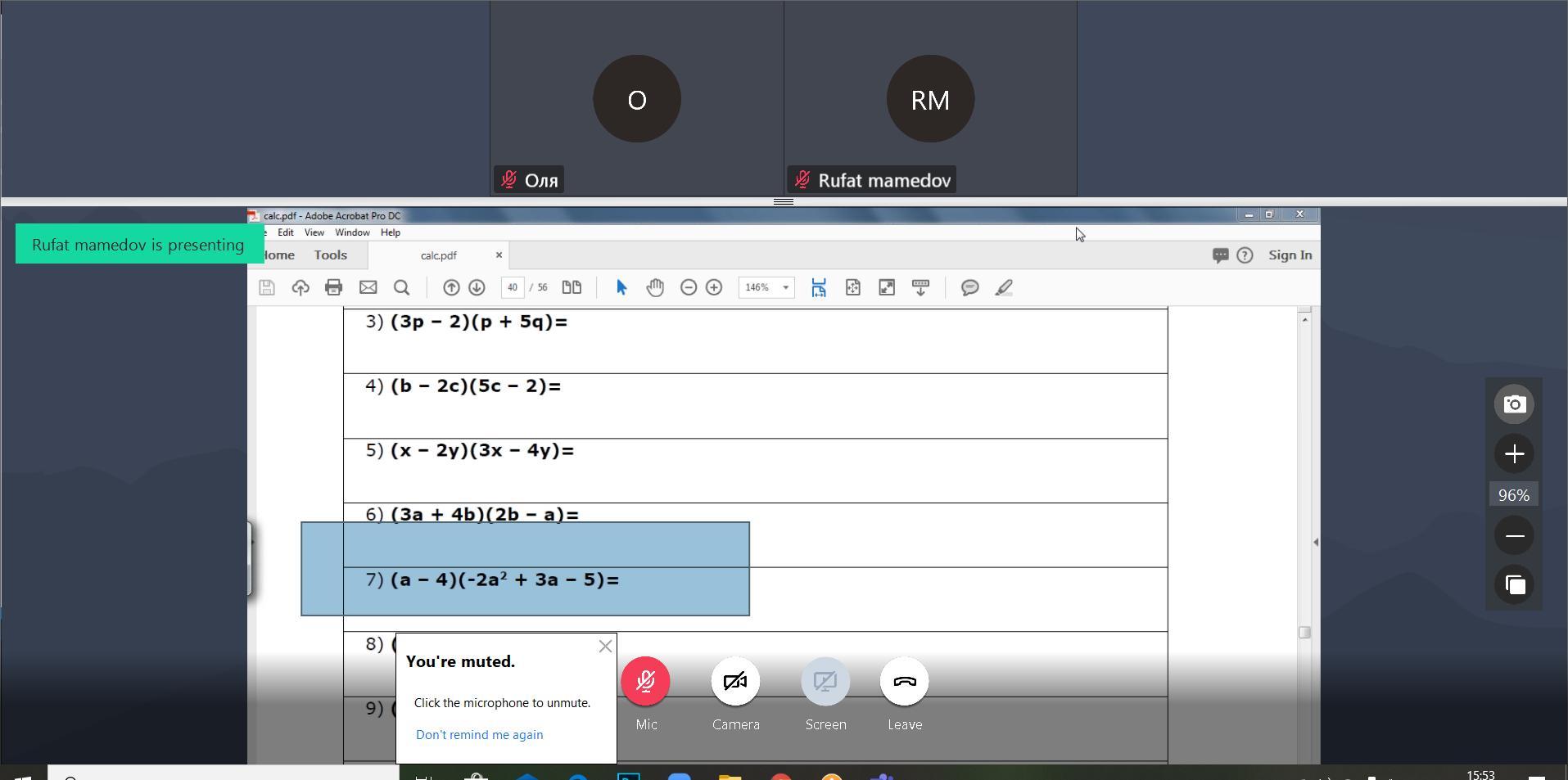Viewport: 1568px width, 780px height.
Task: Decrease shared screen zoom with minus
Action: tap(1514, 535)
